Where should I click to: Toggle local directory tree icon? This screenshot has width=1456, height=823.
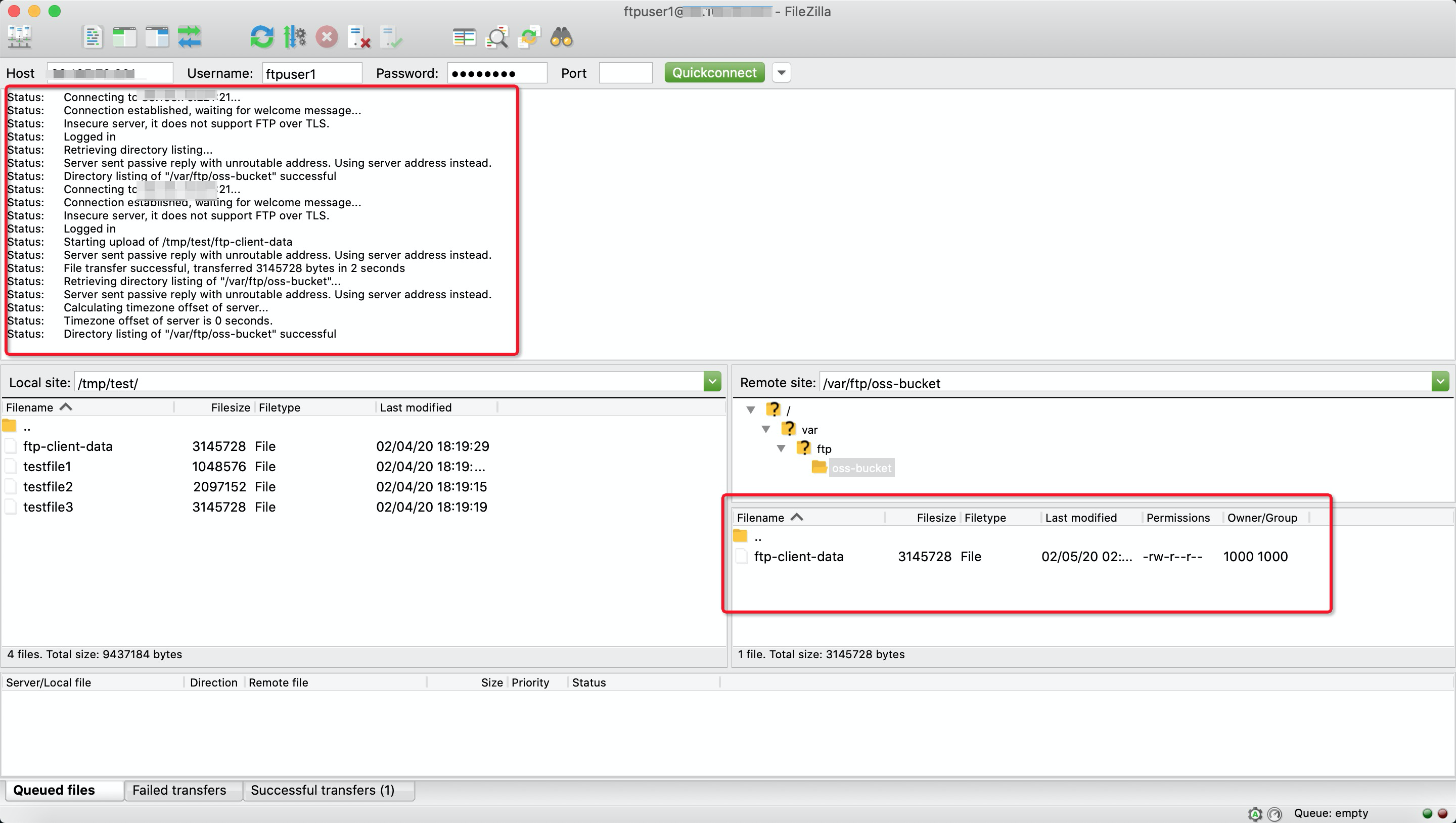[x=125, y=37]
